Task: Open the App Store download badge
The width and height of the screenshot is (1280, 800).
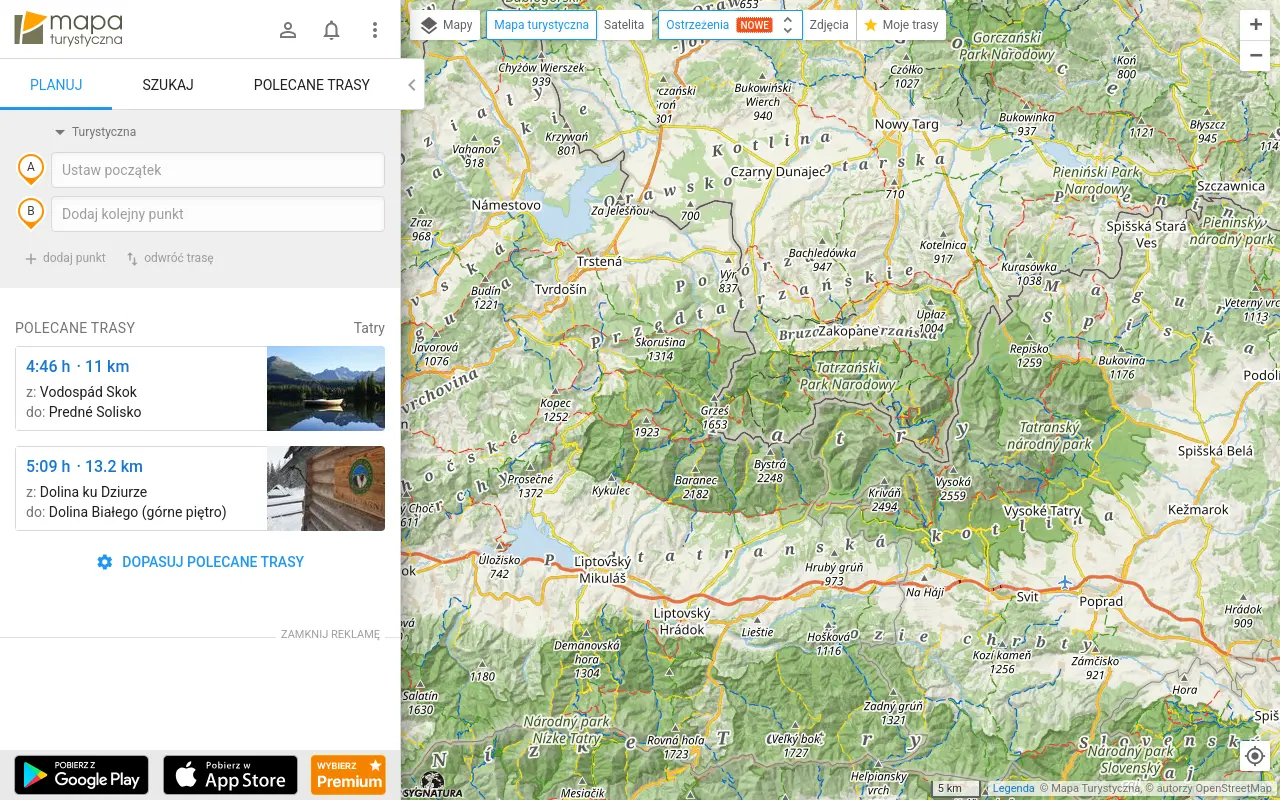Action: pos(230,775)
